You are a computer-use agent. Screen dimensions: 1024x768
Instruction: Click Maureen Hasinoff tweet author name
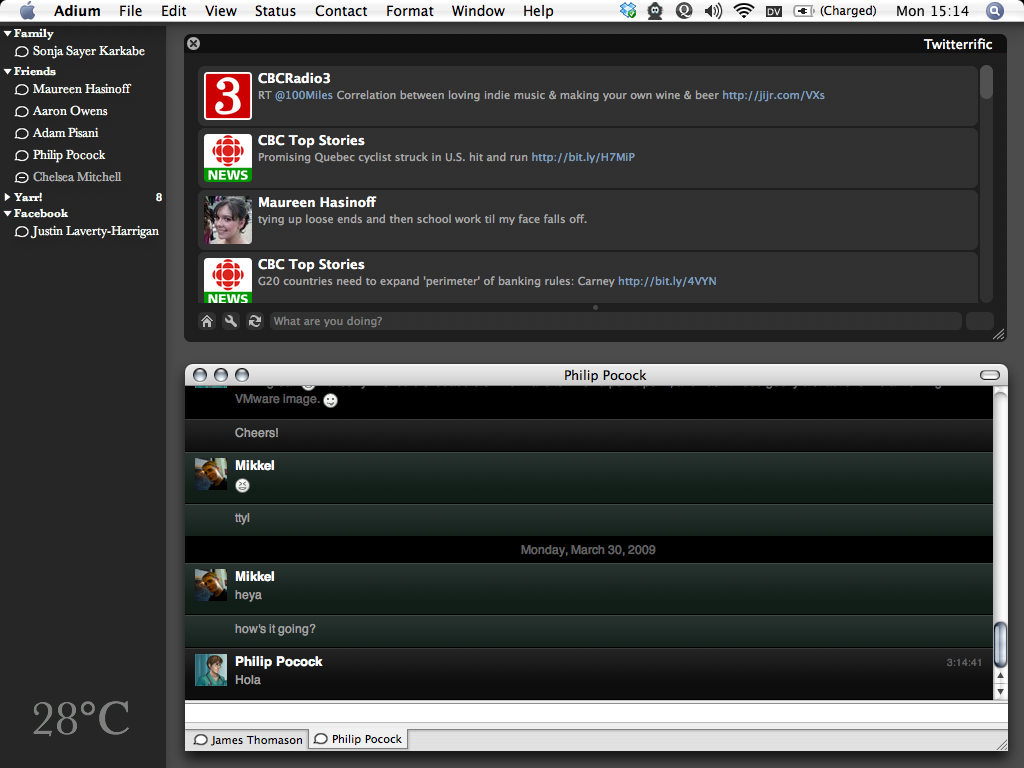coord(317,202)
